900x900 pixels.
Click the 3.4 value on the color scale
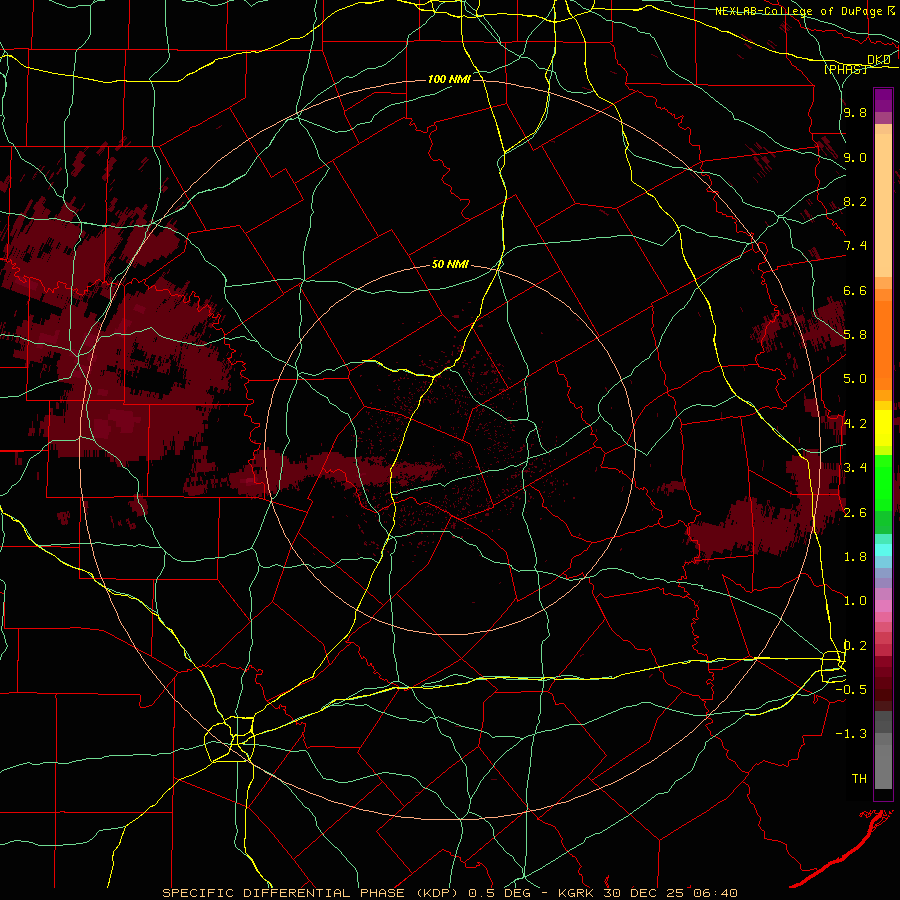pyautogui.click(x=855, y=468)
